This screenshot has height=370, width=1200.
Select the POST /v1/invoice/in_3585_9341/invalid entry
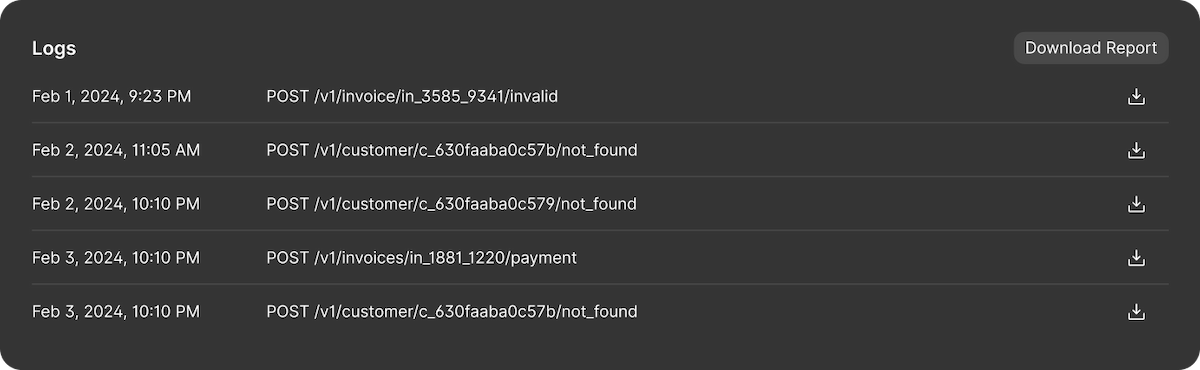(412, 97)
